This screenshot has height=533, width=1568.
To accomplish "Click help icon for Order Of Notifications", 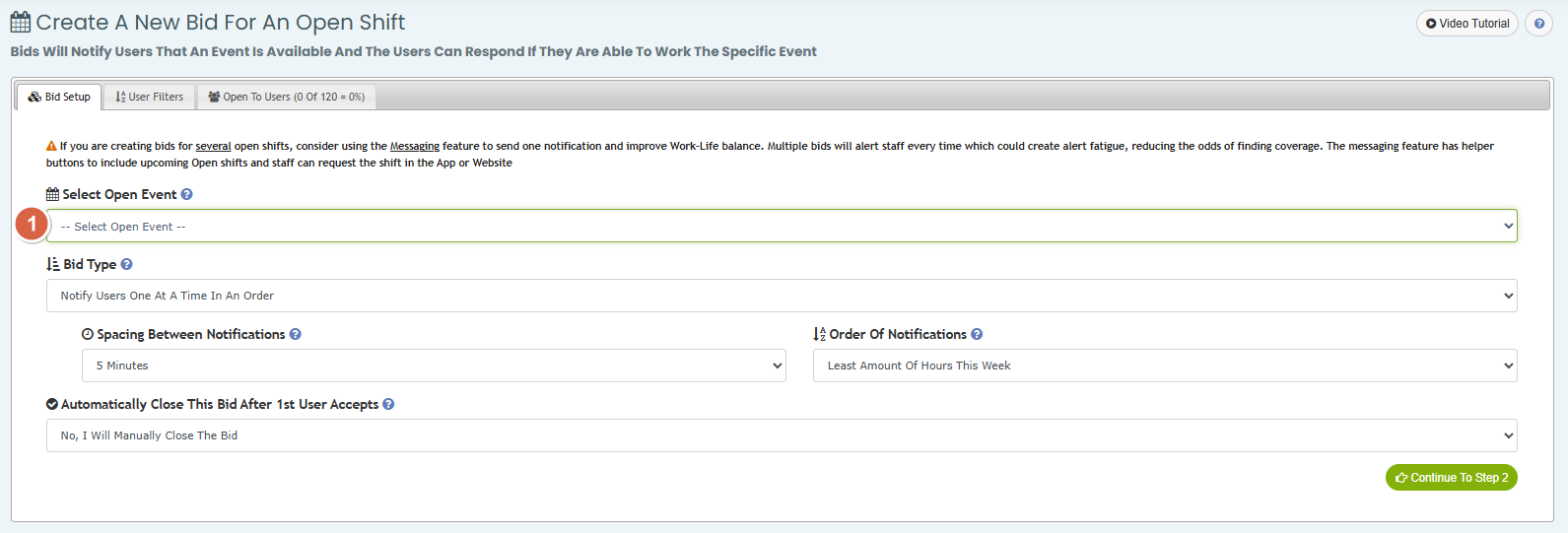I will tap(977, 335).
